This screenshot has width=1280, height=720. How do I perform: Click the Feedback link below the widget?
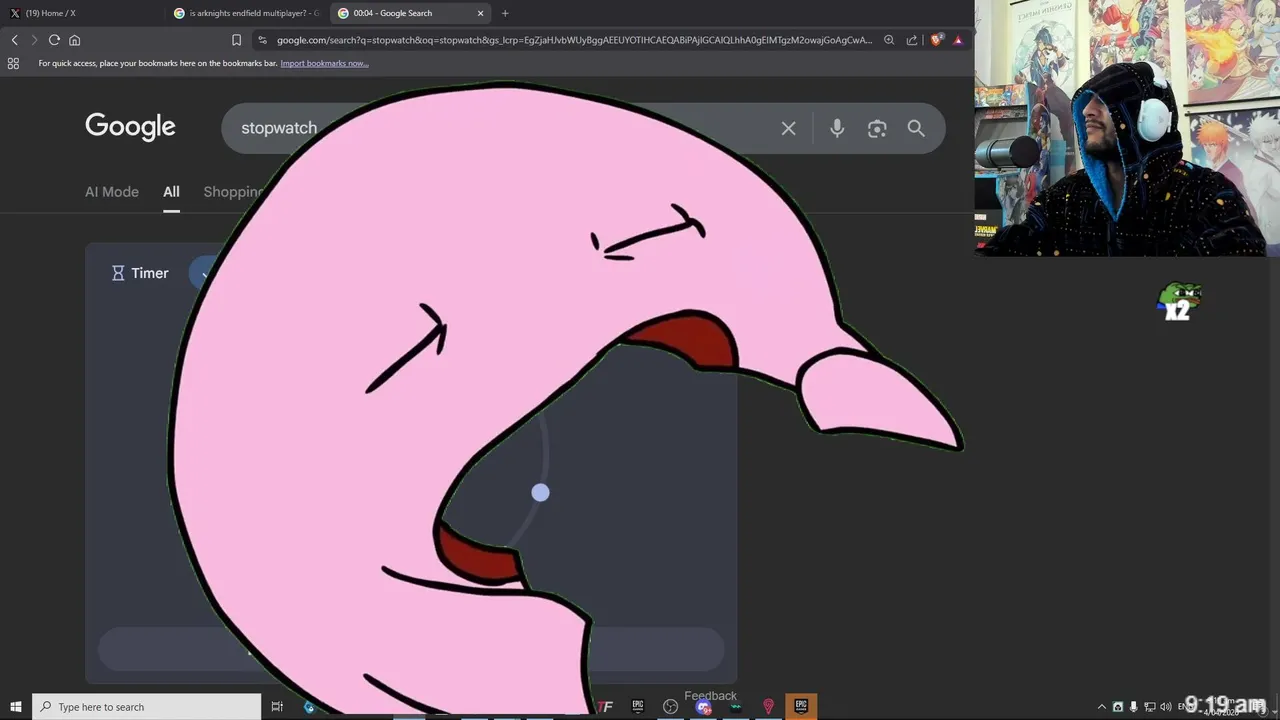tap(710, 695)
